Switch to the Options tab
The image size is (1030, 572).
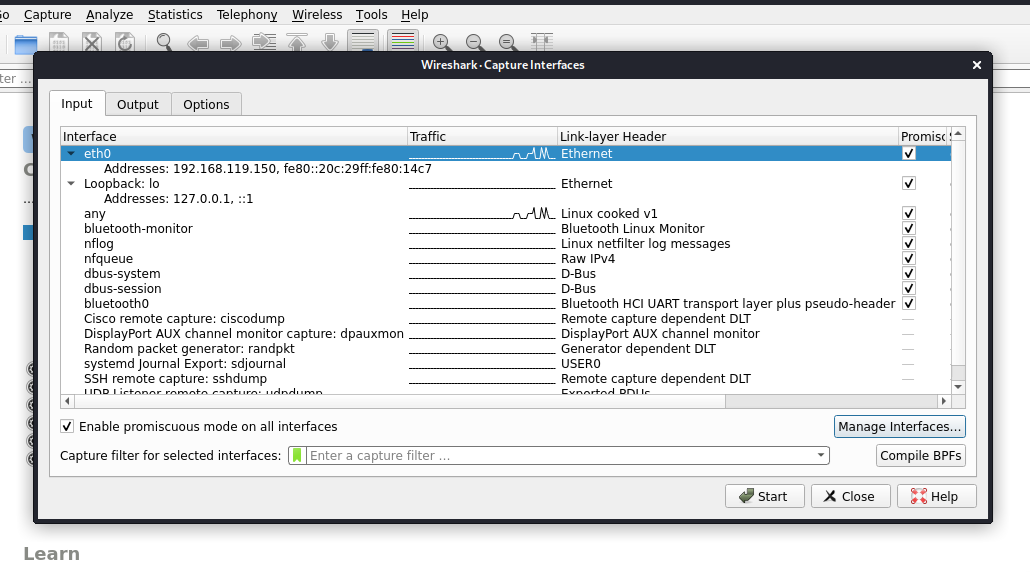point(206,104)
